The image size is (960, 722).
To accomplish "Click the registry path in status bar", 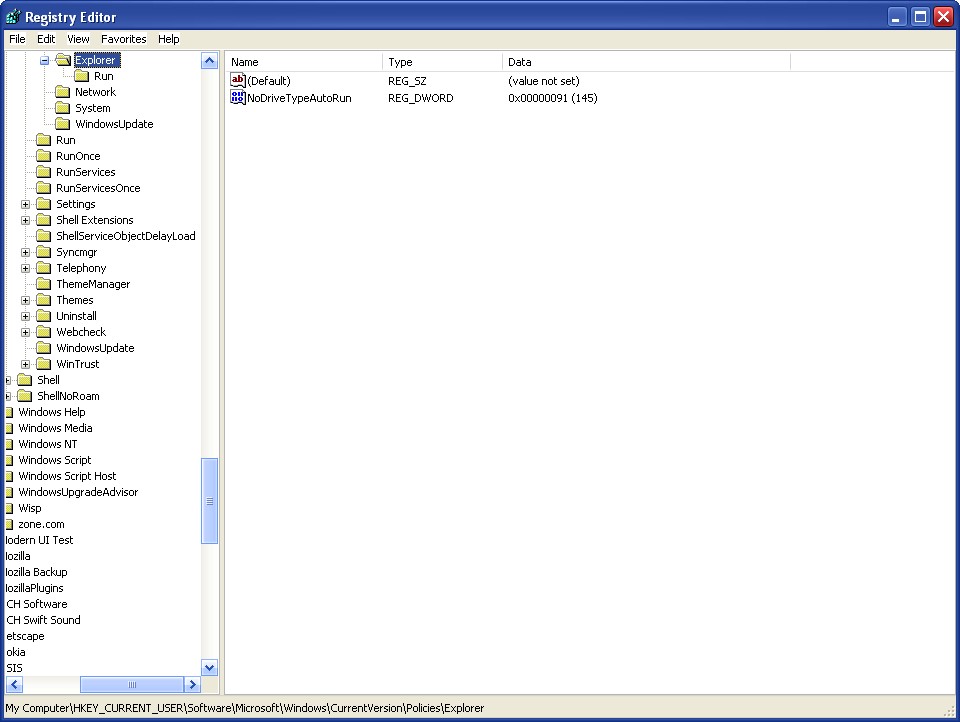I will [x=245, y=708].
